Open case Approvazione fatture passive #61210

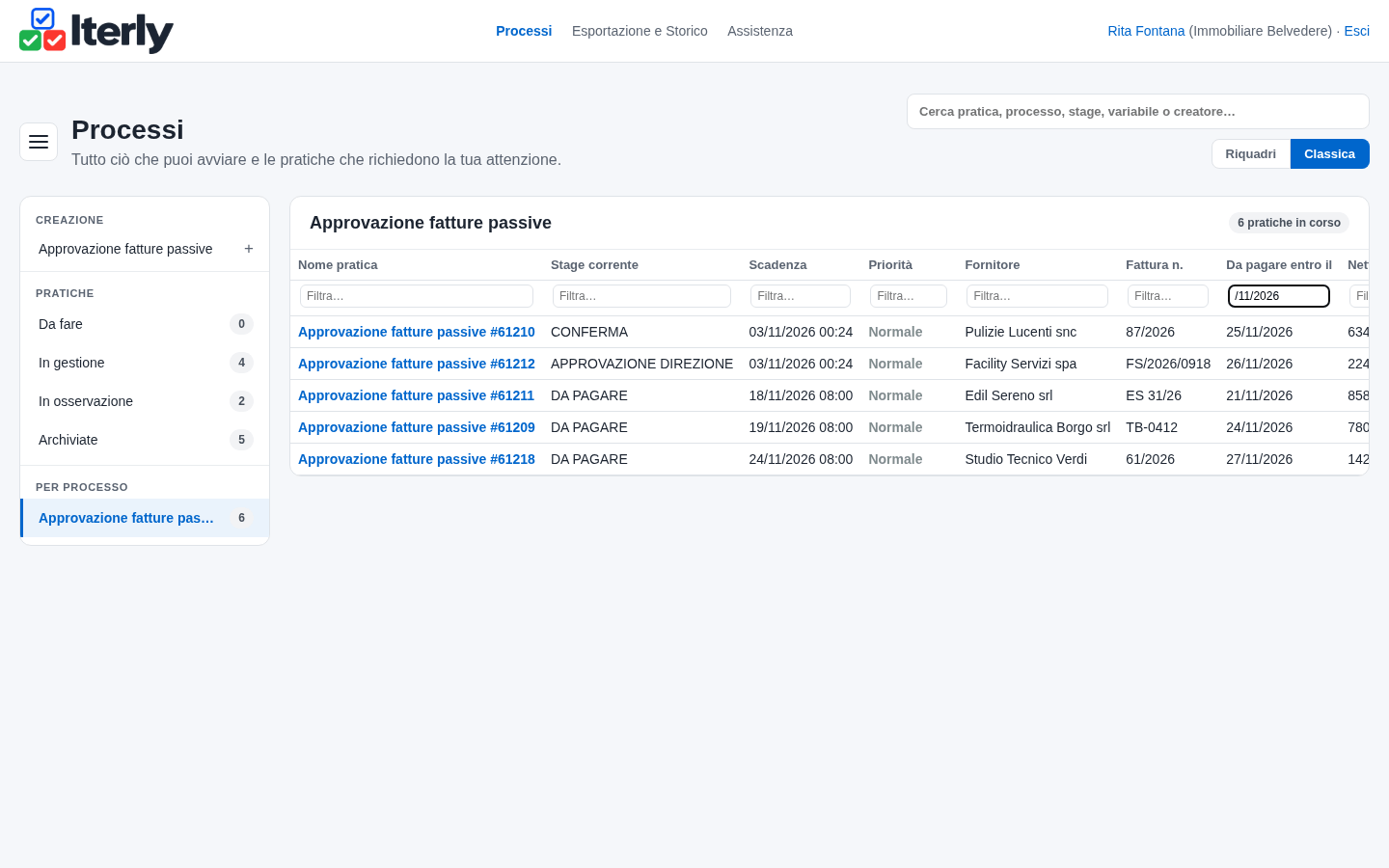tap(417, 332)
